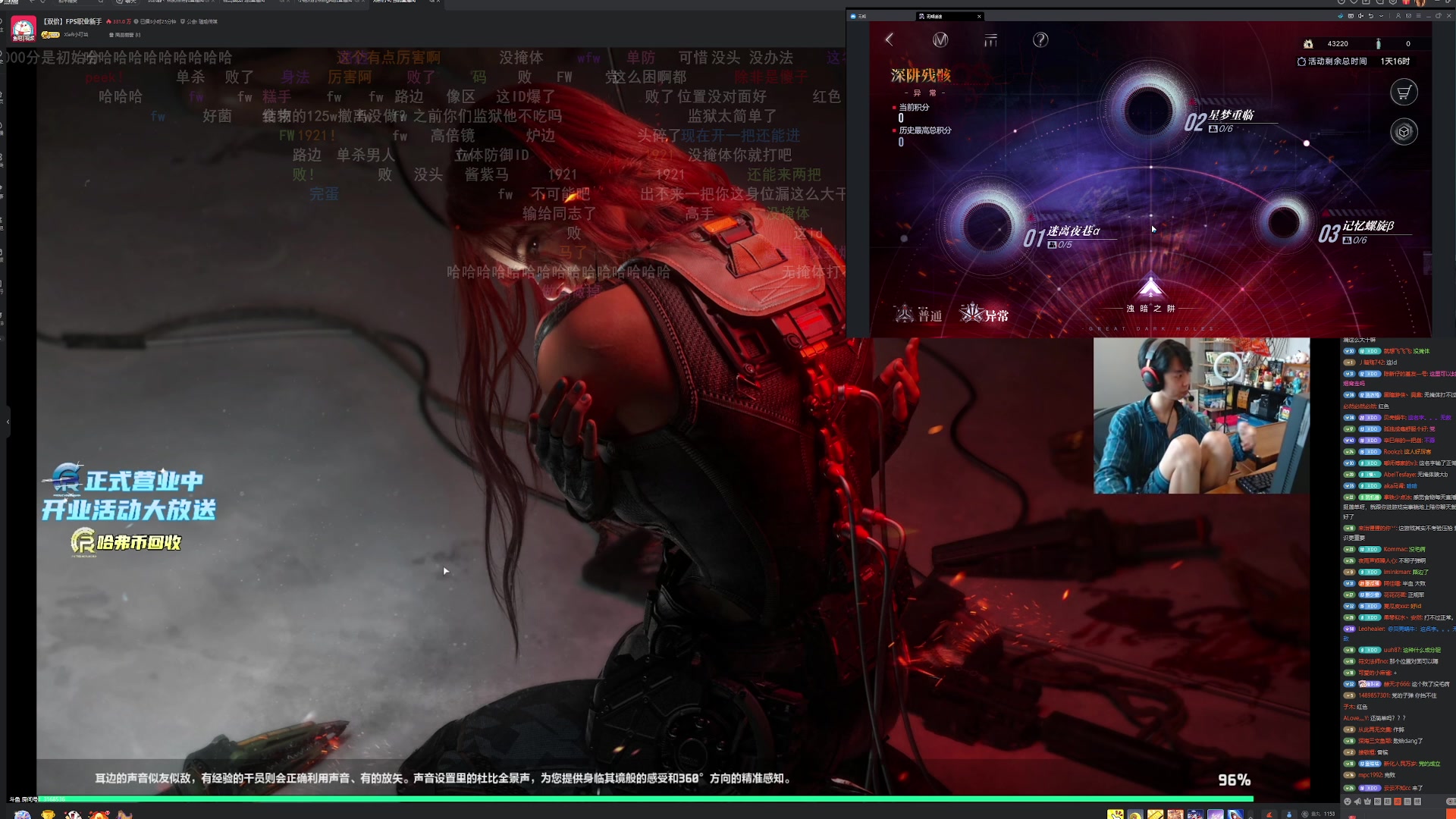Click the first gift icon in bottom-left gift bar

click(x=23, y=814)
